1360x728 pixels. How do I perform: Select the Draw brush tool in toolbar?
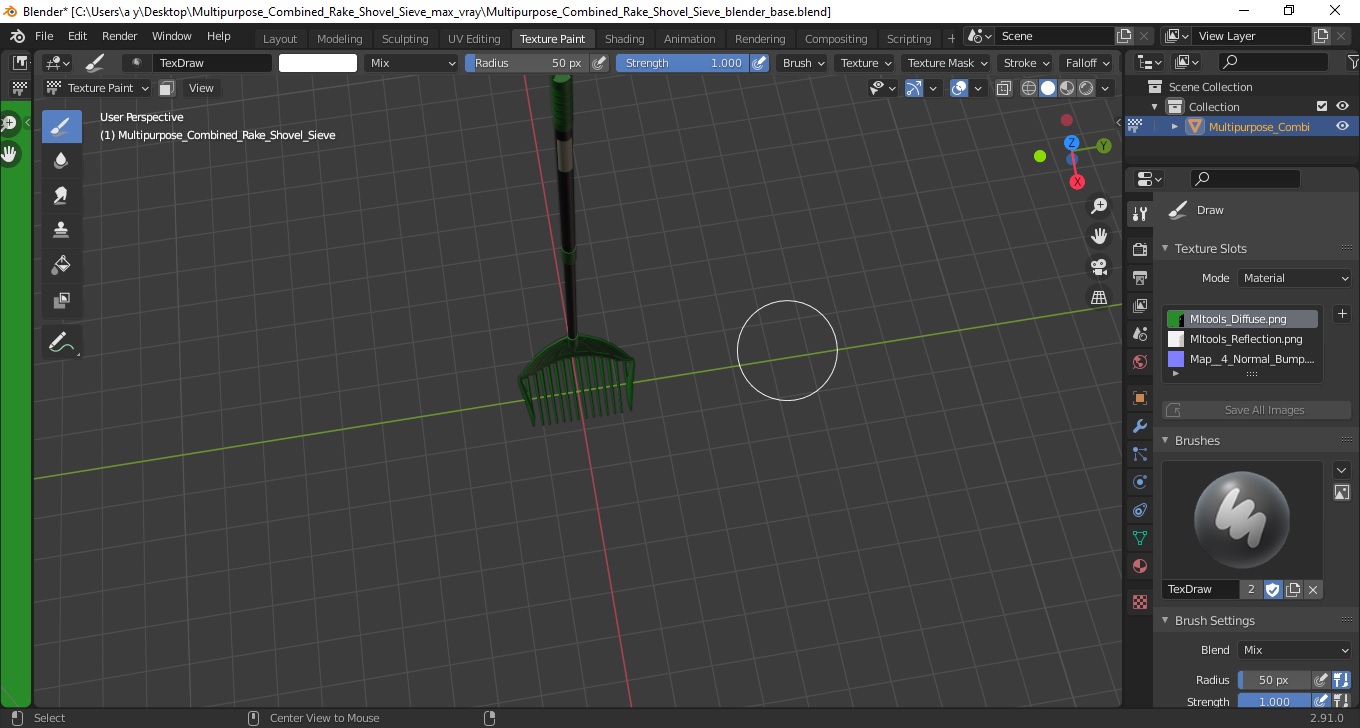[x=61, y=126]
